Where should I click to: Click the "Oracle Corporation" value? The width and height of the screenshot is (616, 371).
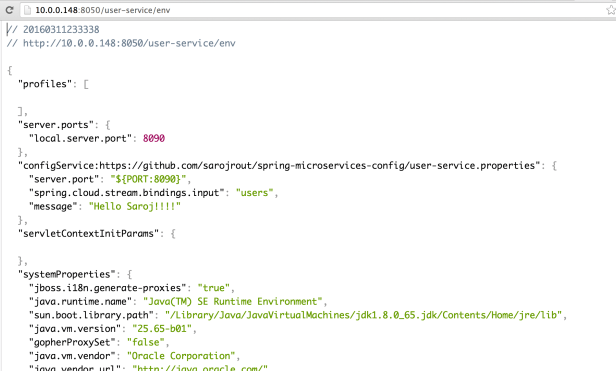pos(181,356)
